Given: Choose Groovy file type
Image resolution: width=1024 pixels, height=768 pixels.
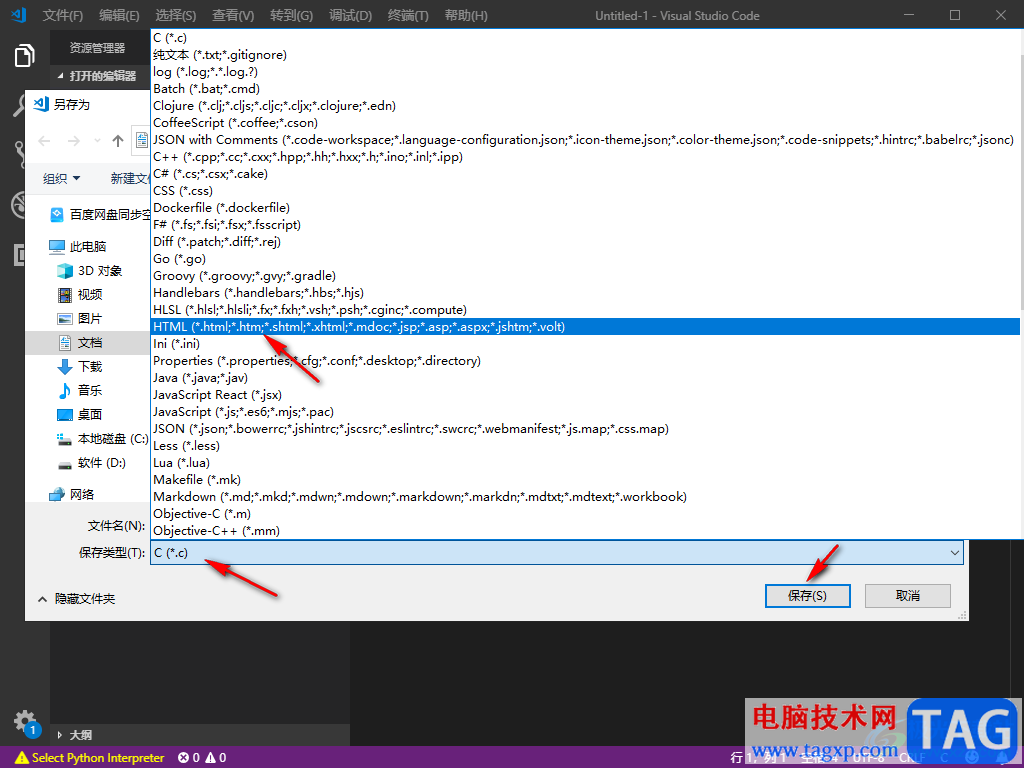Looking at the screenshot, I should [585, 276].
